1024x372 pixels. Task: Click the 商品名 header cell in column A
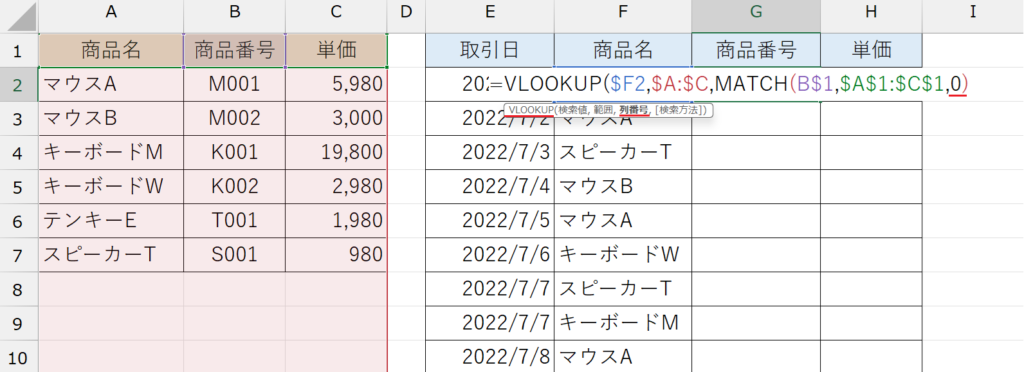coord(110,50)
